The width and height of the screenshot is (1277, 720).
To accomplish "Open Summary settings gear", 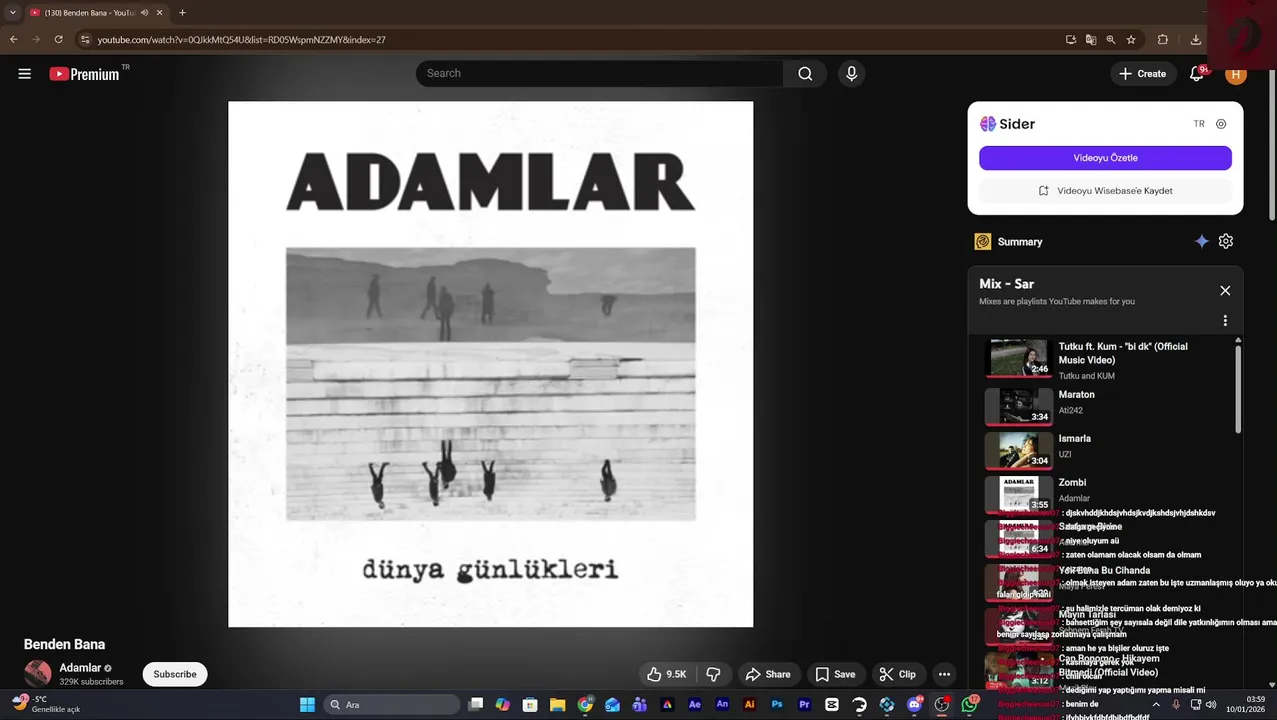I will click(1226, 241).
